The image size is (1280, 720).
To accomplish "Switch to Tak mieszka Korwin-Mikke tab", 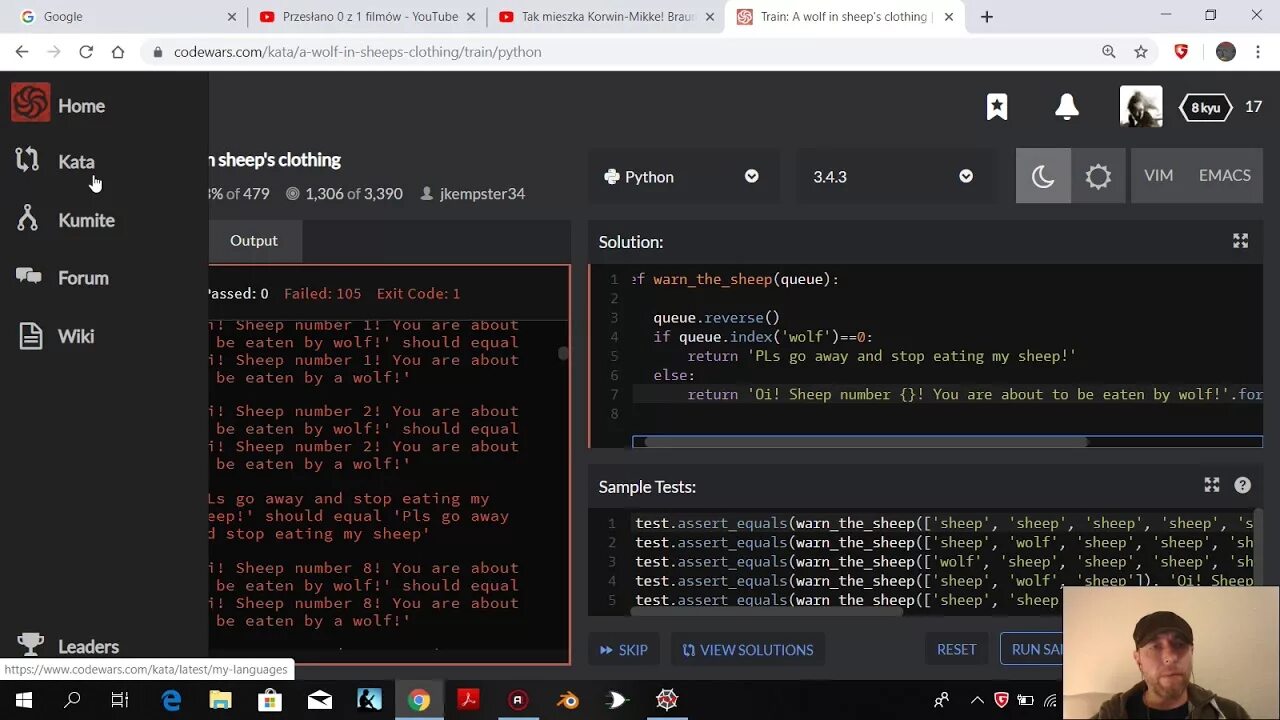I will coord(605,16).
